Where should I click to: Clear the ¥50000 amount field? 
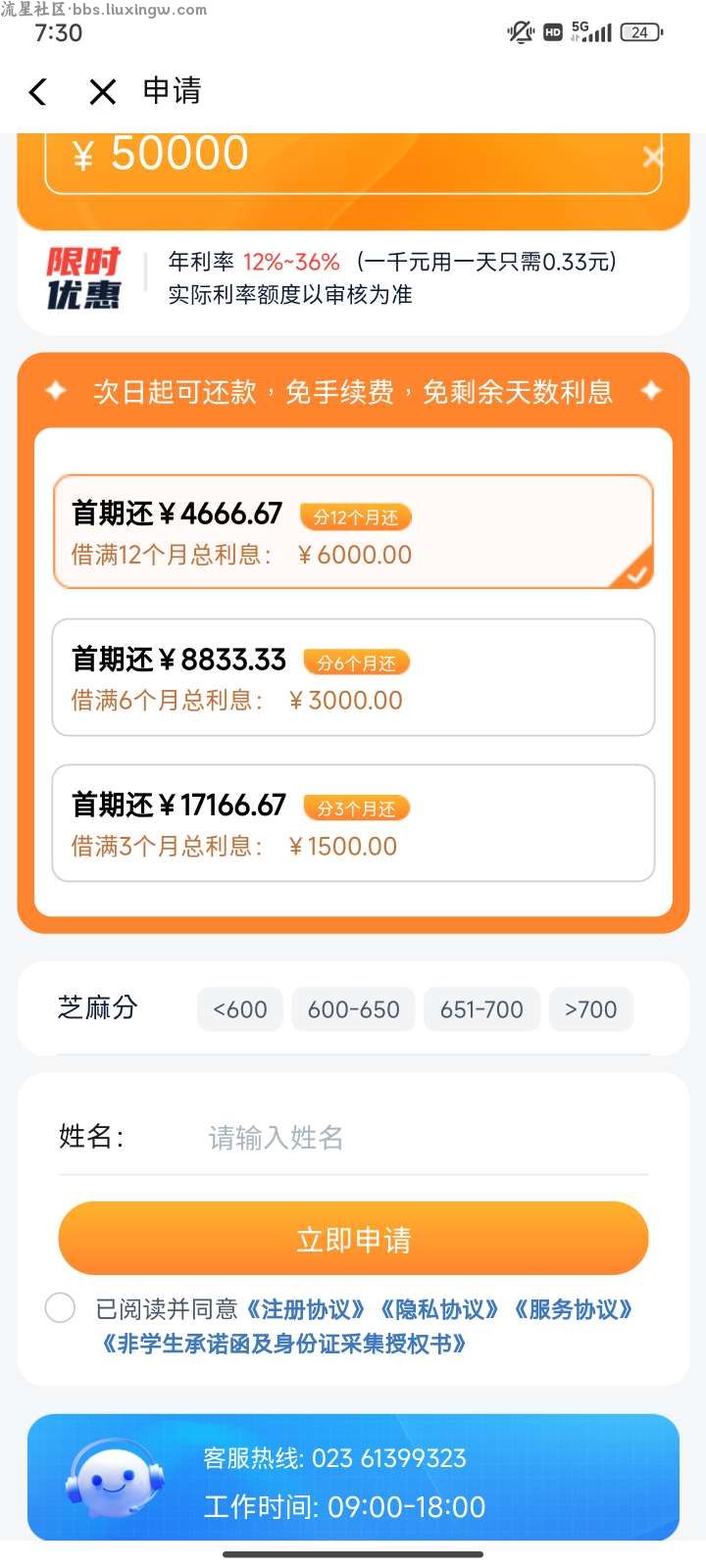point(652,157)
